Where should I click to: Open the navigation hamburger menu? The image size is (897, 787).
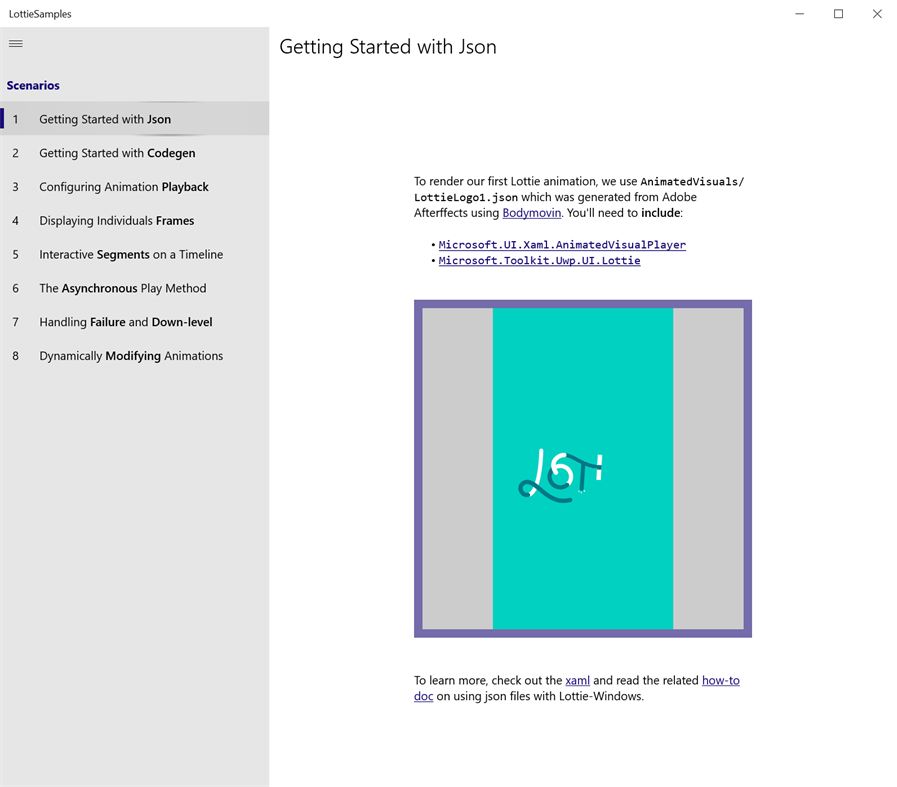click(x=15, y=43)
